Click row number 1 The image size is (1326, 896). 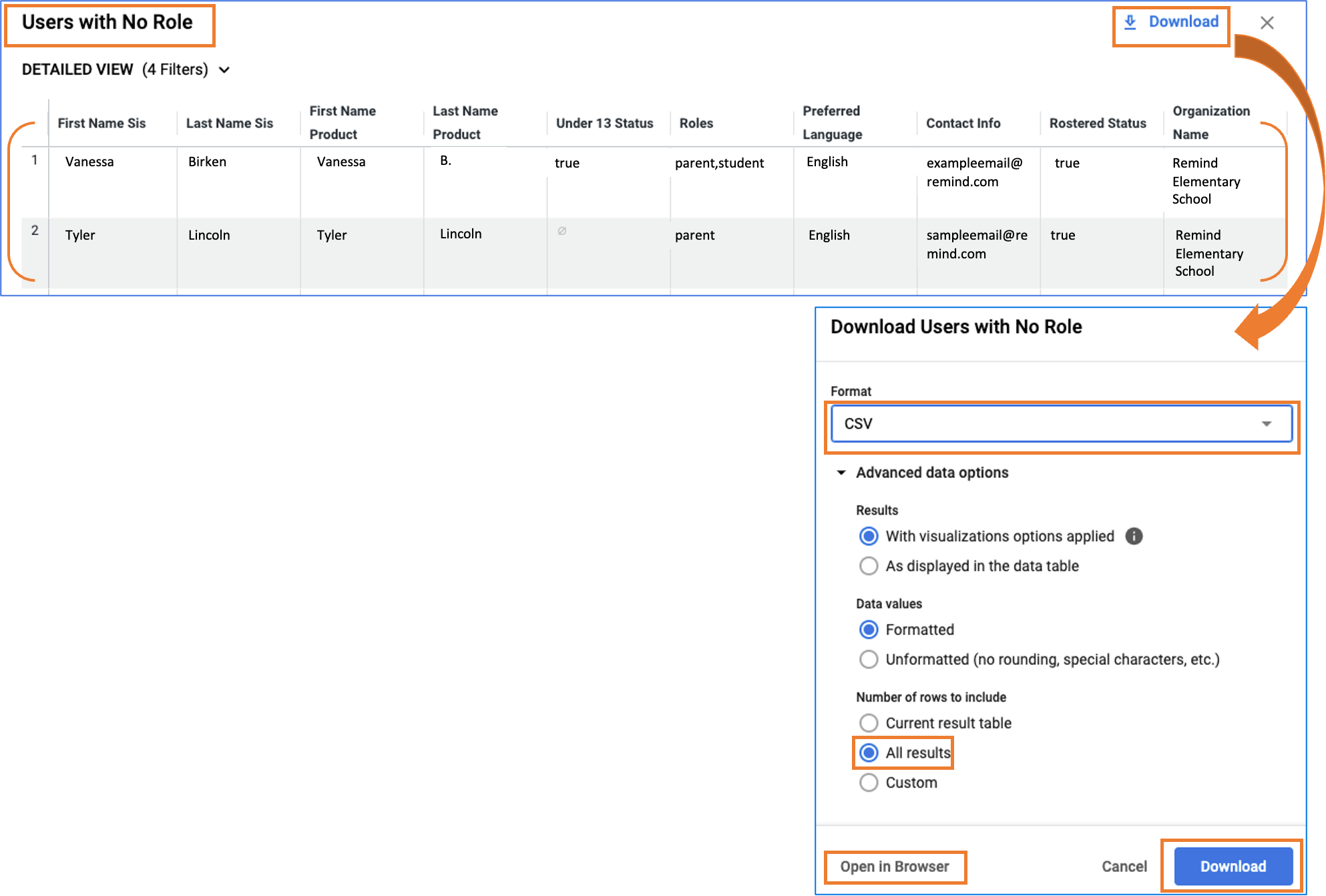(x=35, y=160)
